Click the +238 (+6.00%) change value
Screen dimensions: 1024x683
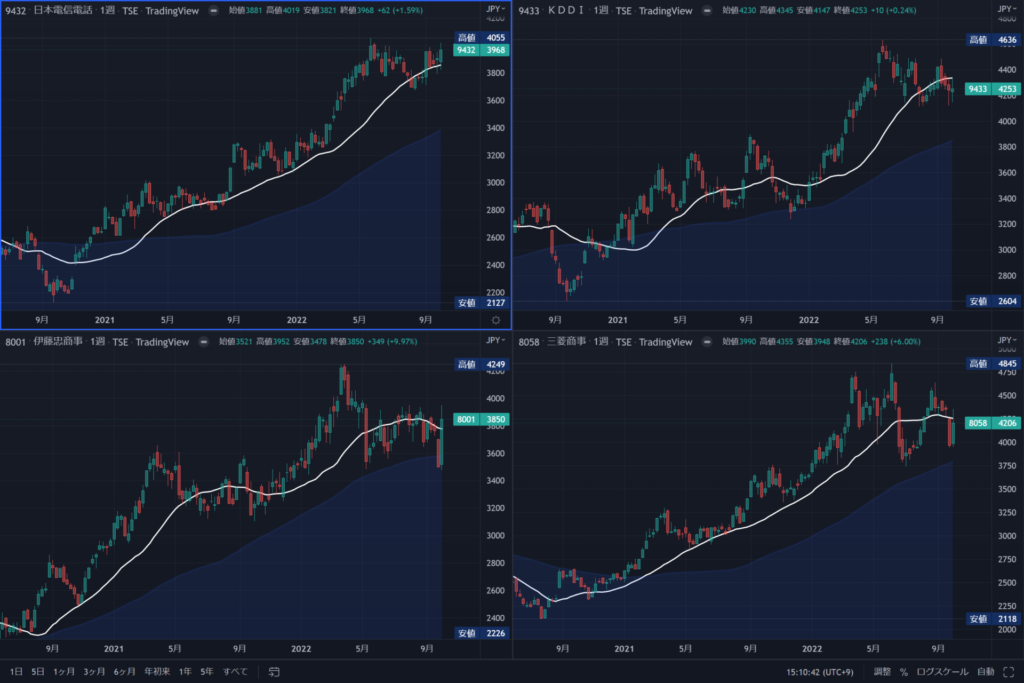(895, 342)
